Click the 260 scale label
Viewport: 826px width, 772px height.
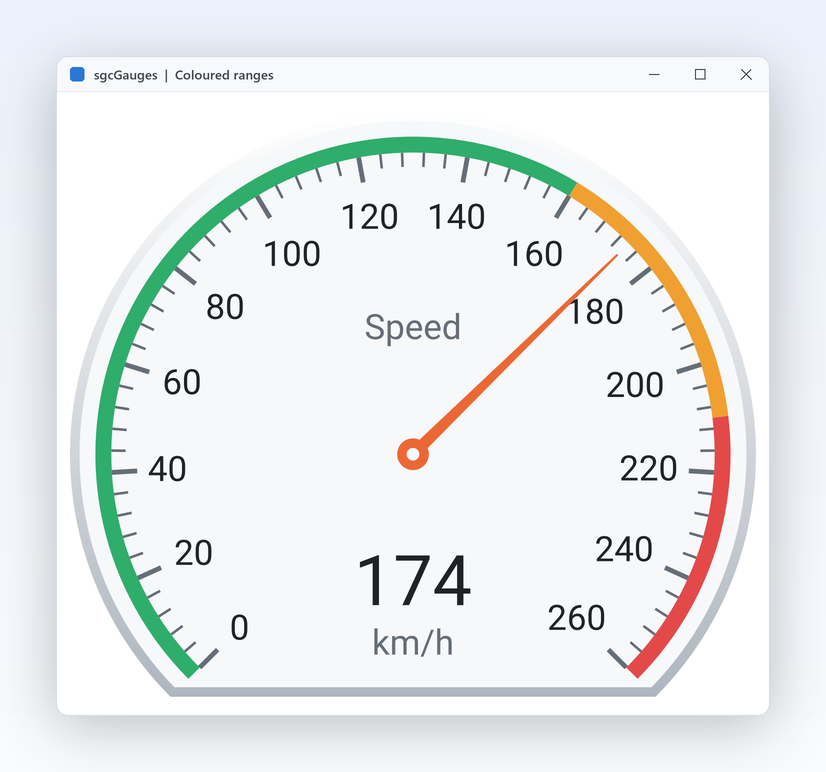pyautogui.click(x=576, y=618)
